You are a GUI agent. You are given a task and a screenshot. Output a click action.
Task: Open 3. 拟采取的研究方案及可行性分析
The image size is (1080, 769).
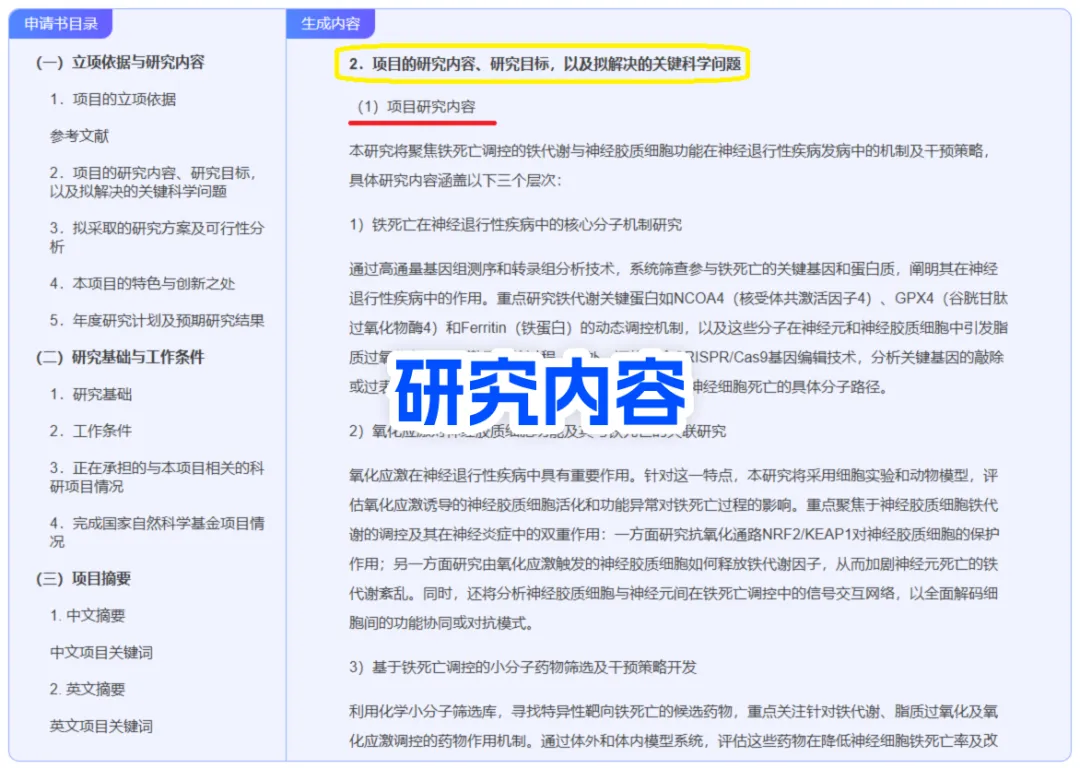coord(157,237)
